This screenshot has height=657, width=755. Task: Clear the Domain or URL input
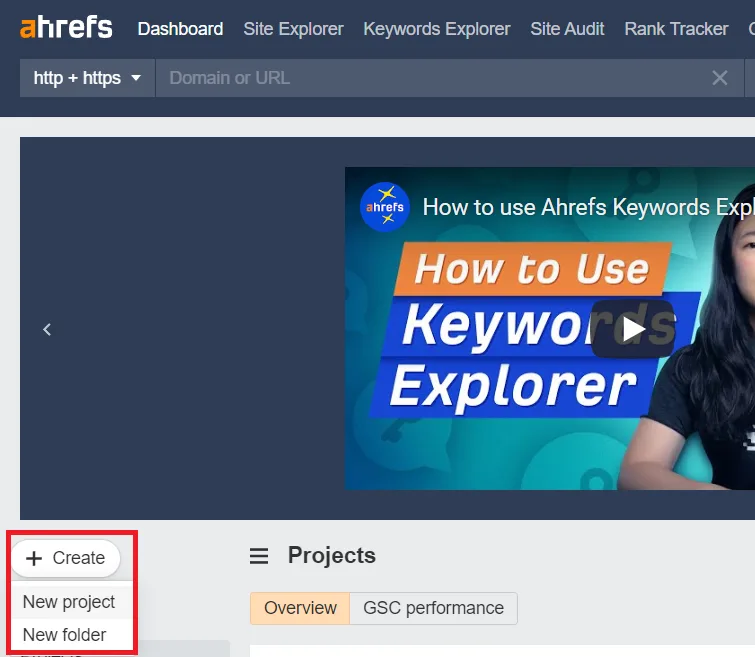[x=720, y=78]
